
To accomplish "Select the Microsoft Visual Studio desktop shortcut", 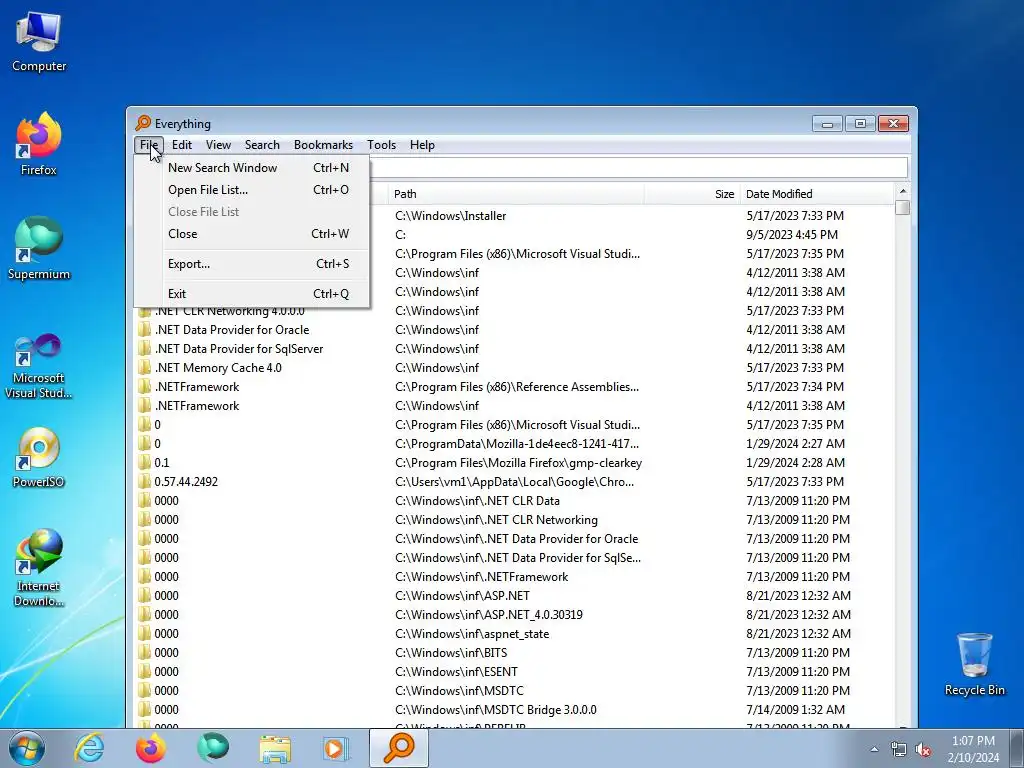I will [x=39, y=367].
